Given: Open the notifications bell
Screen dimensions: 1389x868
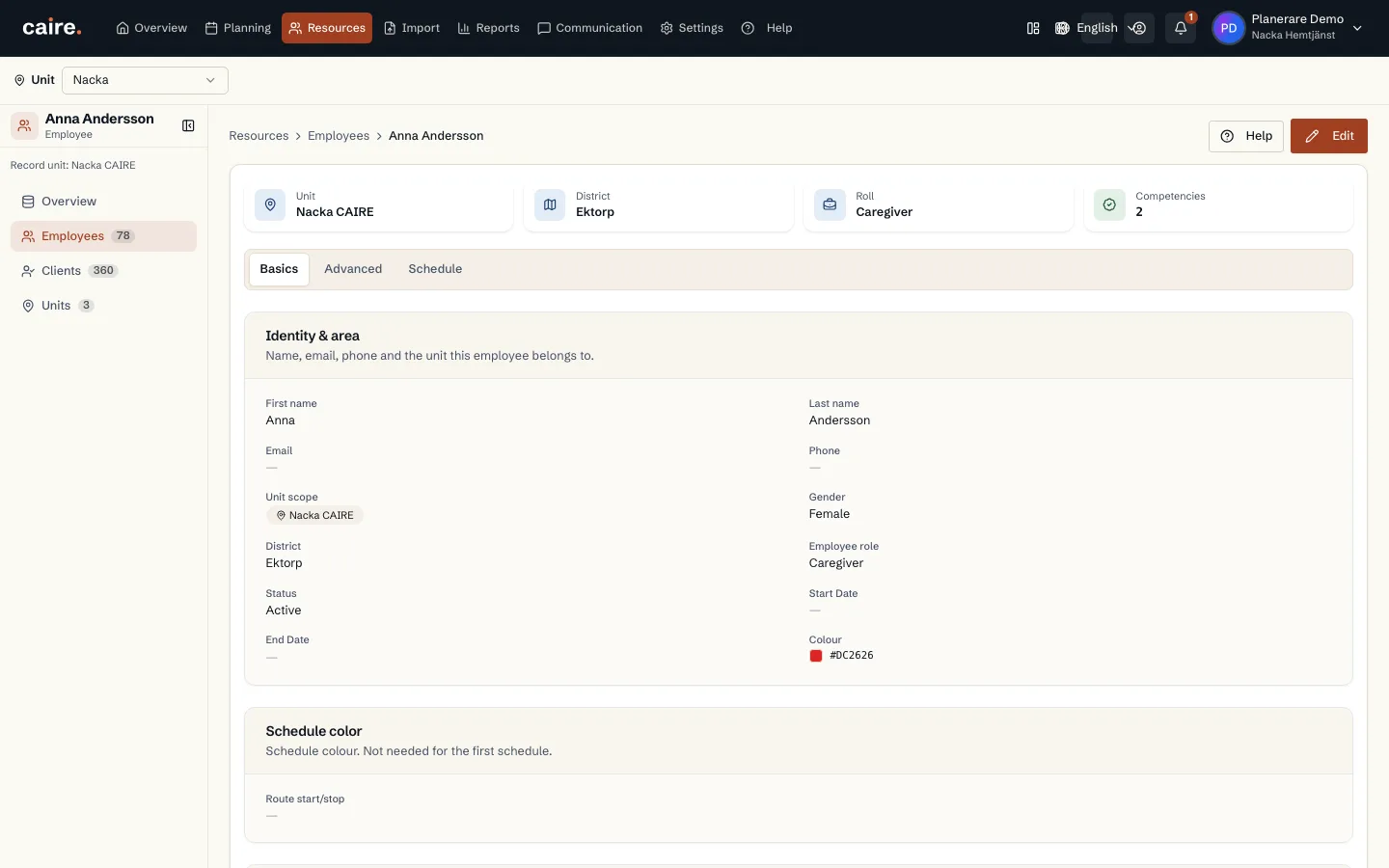Looking at the screenshot, I should (1181, 28).
